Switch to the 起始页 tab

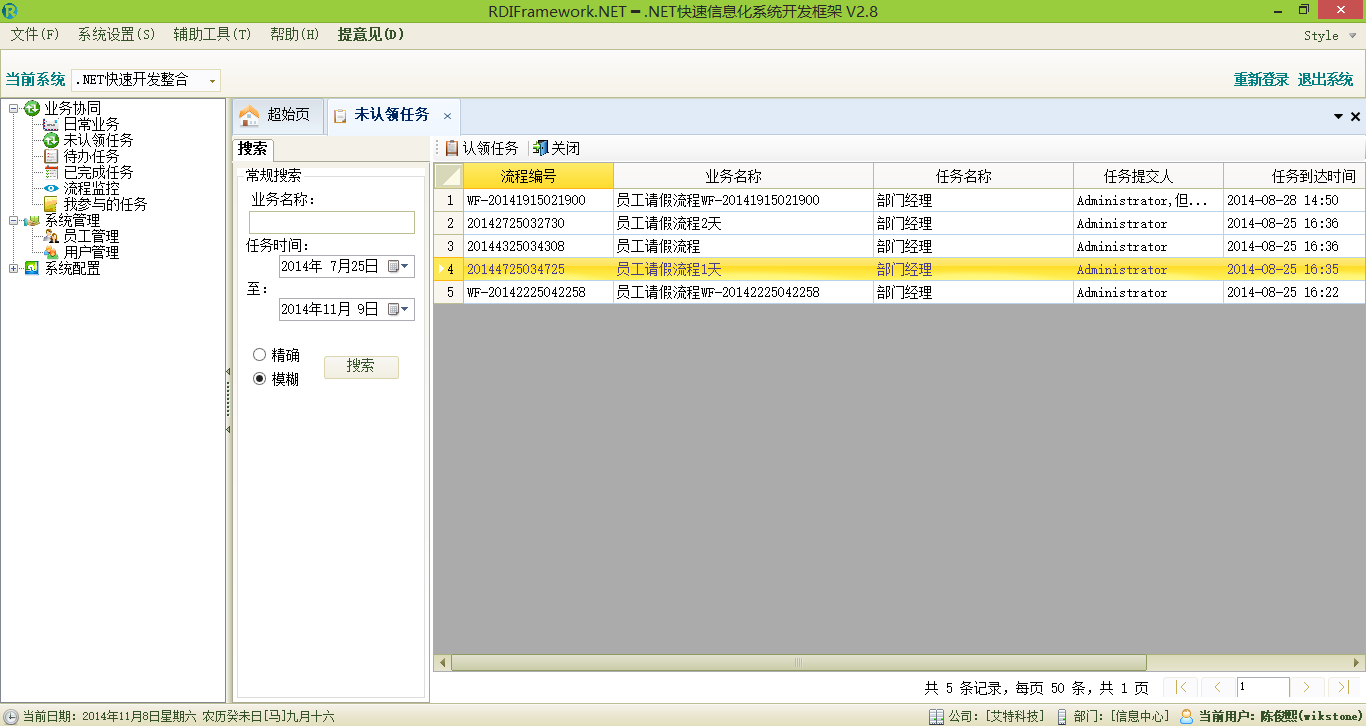[276, 115]
